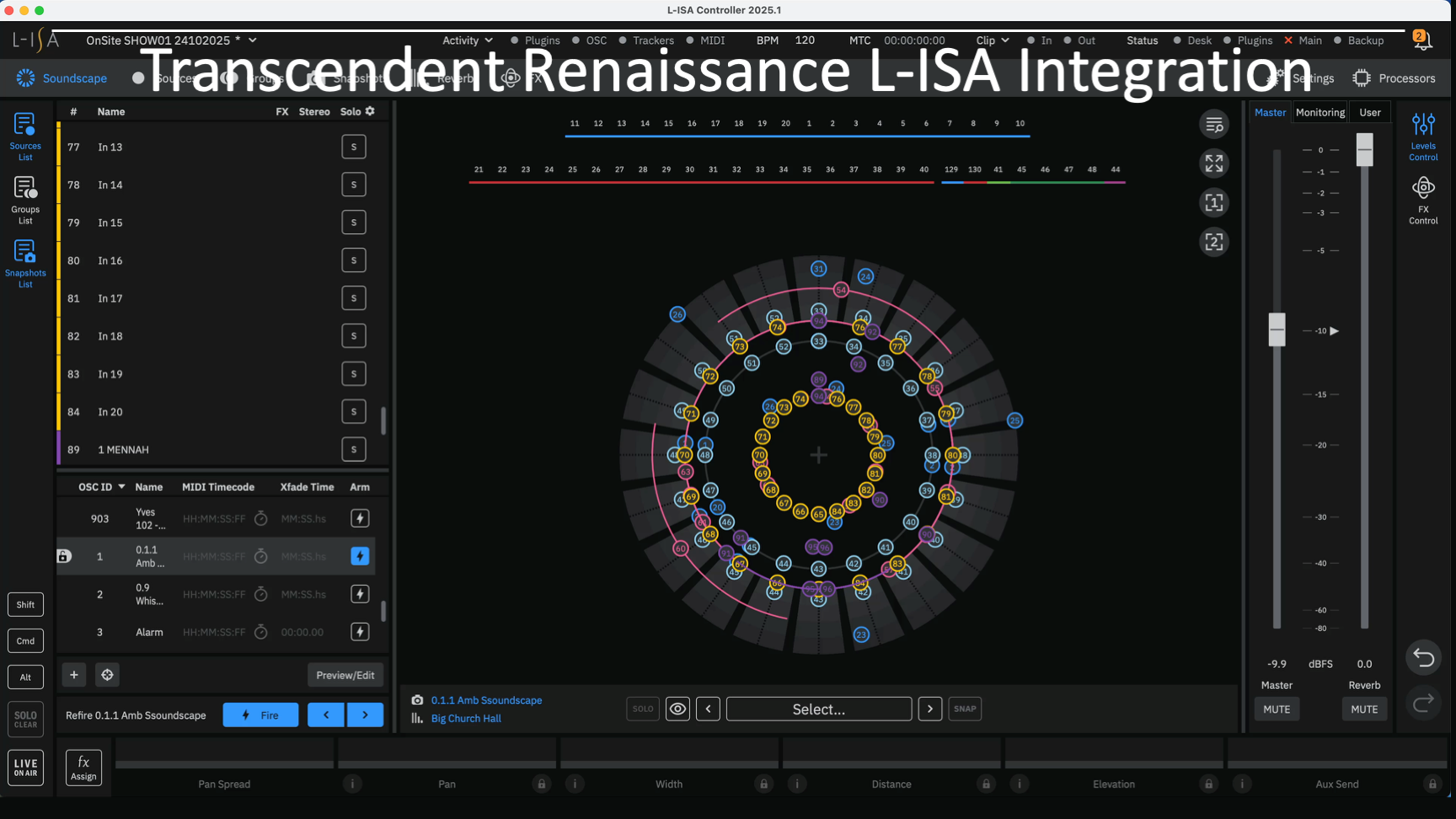Click the Elevation info icon
1456x819 pixels.
[1020, 784]
